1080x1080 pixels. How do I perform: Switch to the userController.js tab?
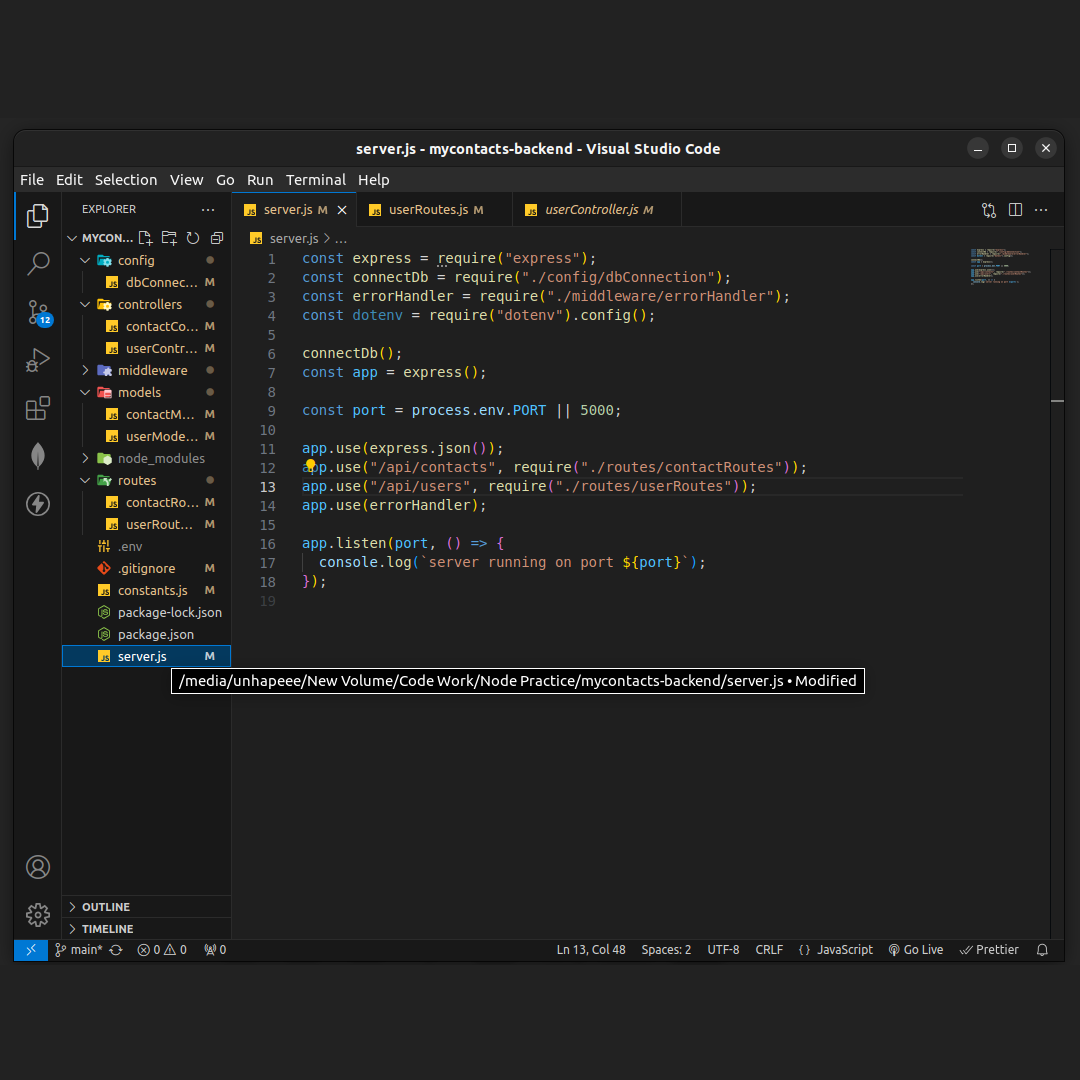click(x=597, y=210)
